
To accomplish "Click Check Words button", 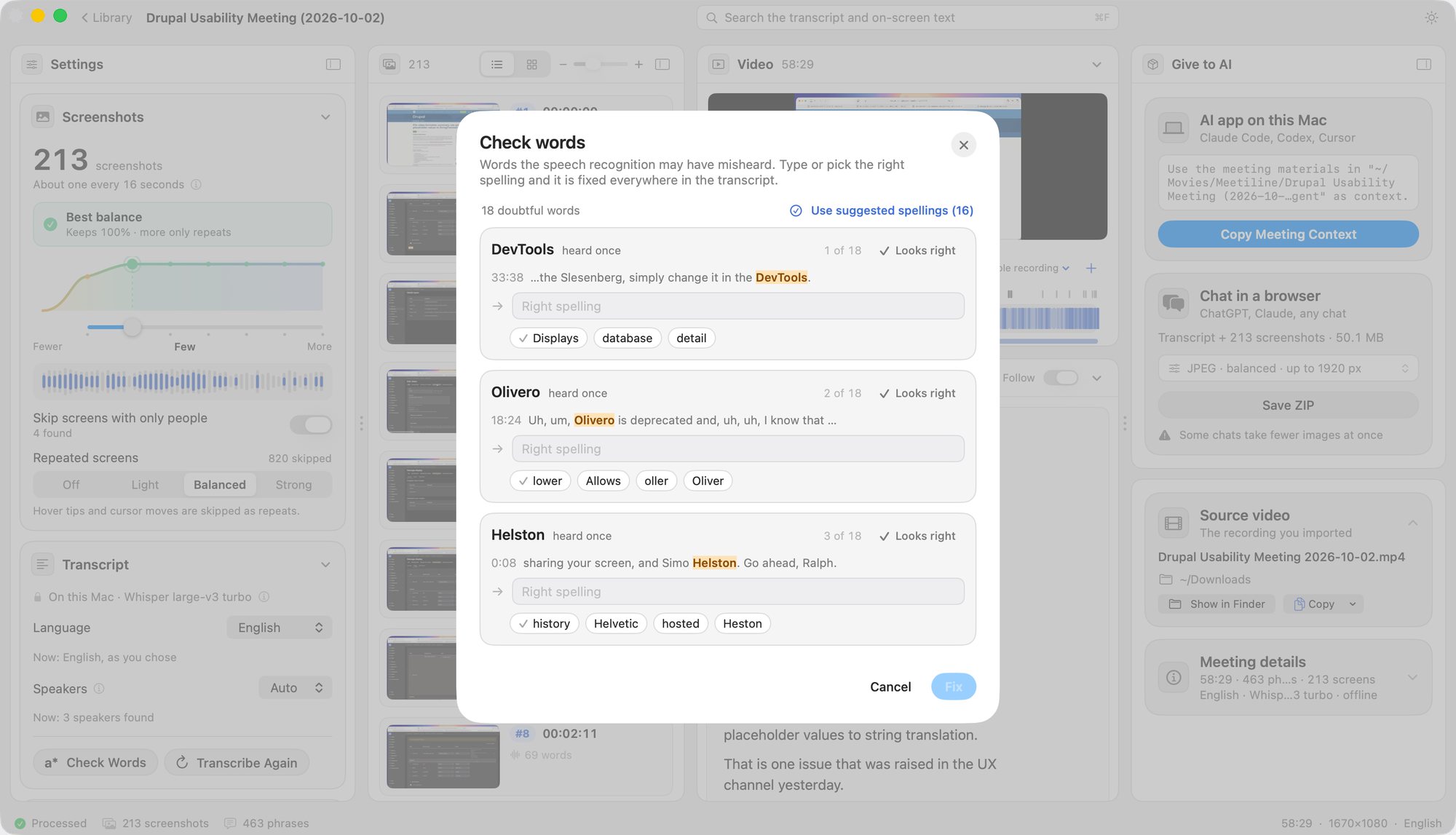I will coord(95,763).
